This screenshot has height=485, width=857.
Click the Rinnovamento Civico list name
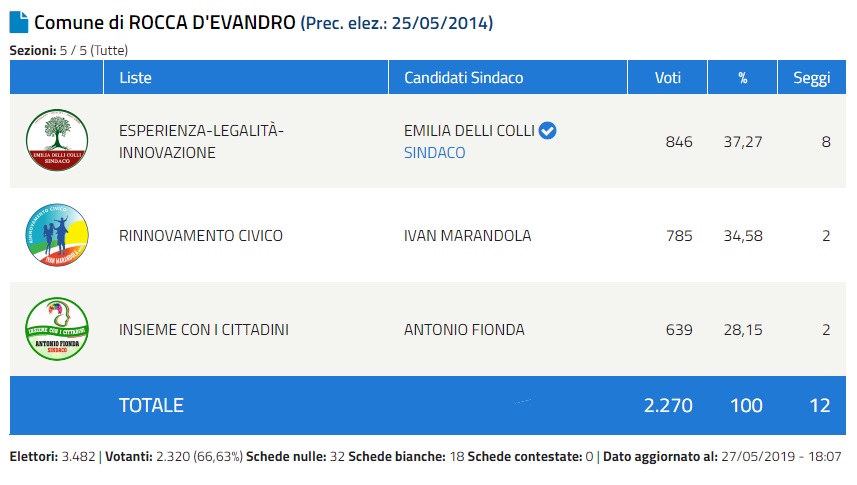click(200, 236)
